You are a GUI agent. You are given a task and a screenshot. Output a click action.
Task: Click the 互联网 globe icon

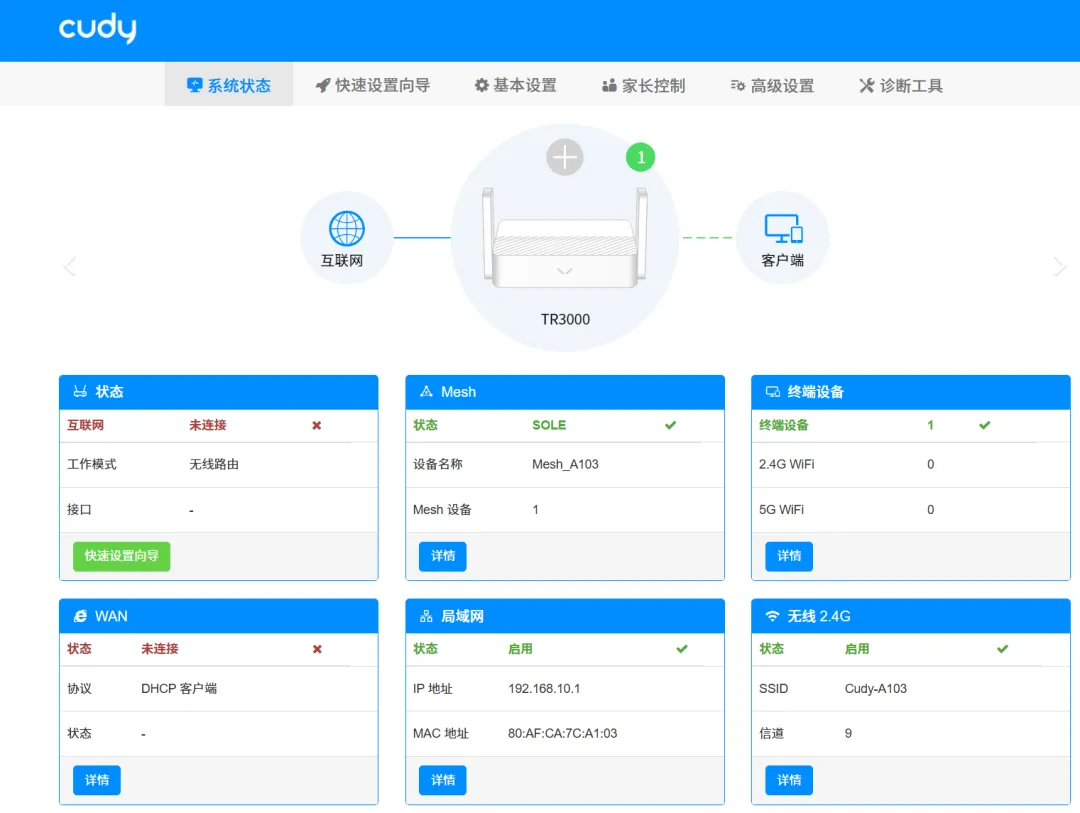[346, 229]
